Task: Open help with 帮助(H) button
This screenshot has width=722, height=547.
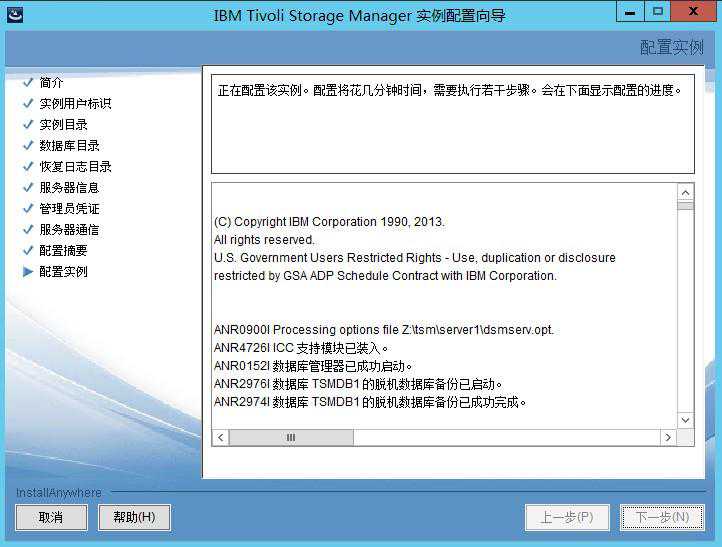Action: [x=134, y=517]
